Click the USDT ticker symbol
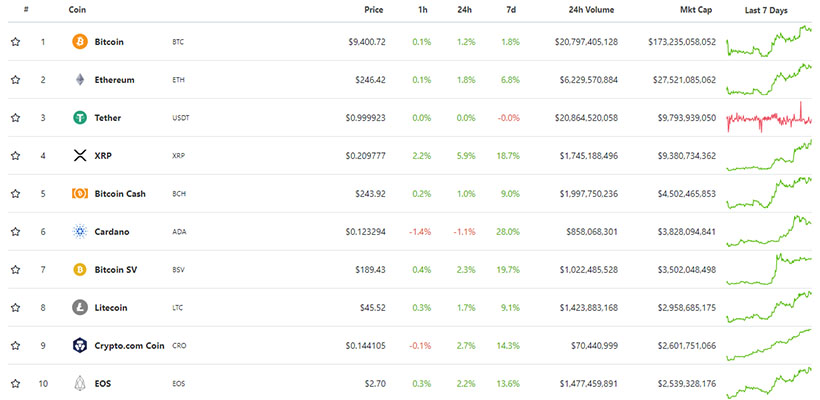Image resolution: width=820 pixels, height=400 pixels. (180, 118)
